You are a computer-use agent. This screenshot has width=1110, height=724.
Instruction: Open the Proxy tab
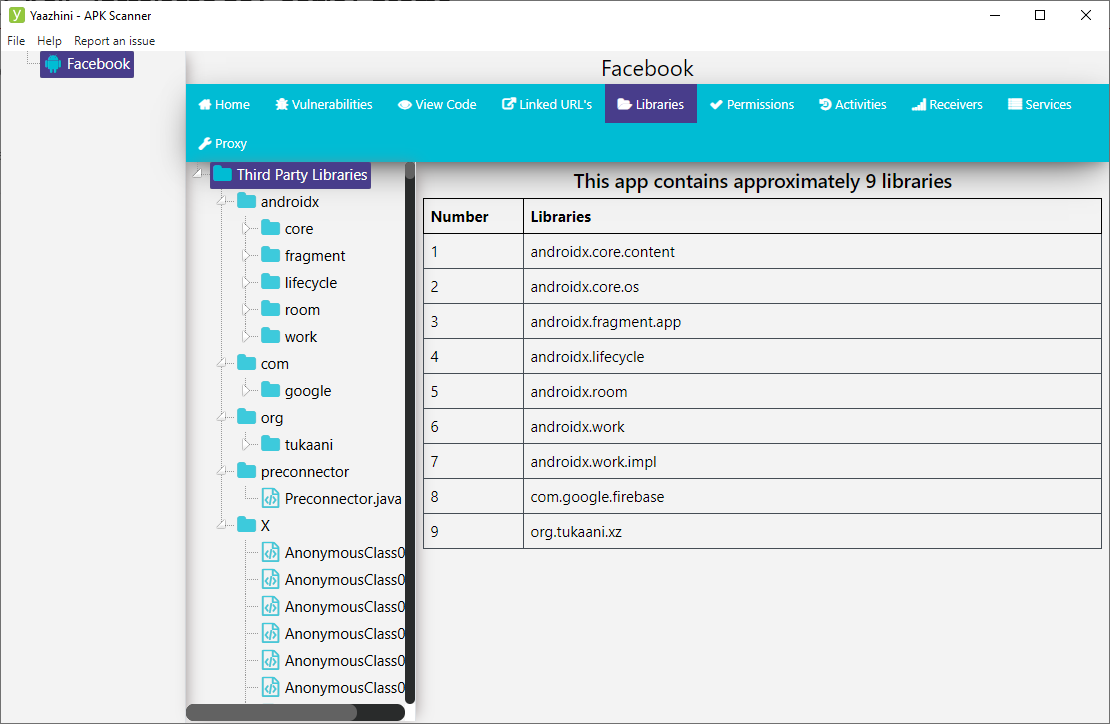point(222,143)
